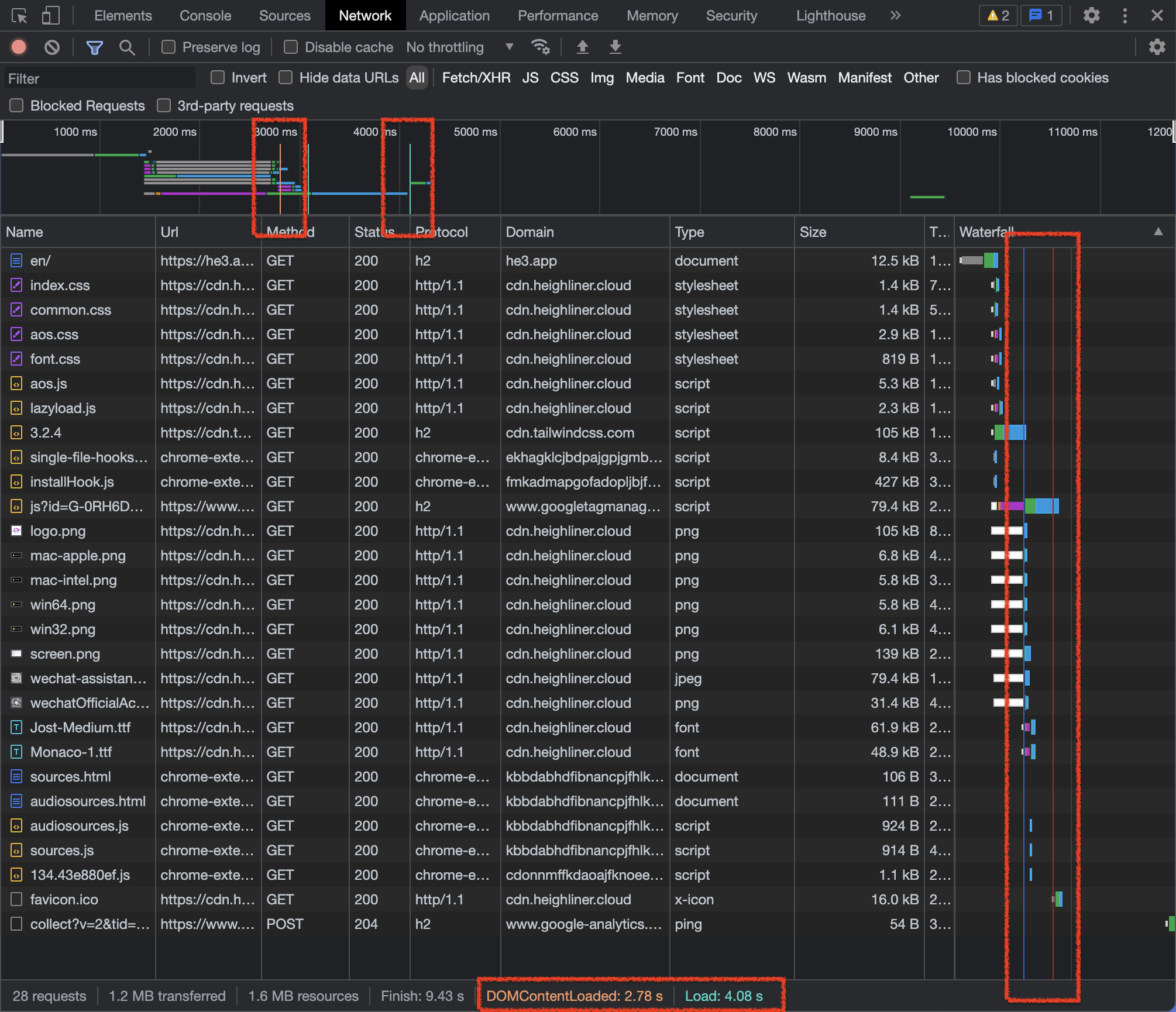Check the Disable cache checkbox

[291, 47]
